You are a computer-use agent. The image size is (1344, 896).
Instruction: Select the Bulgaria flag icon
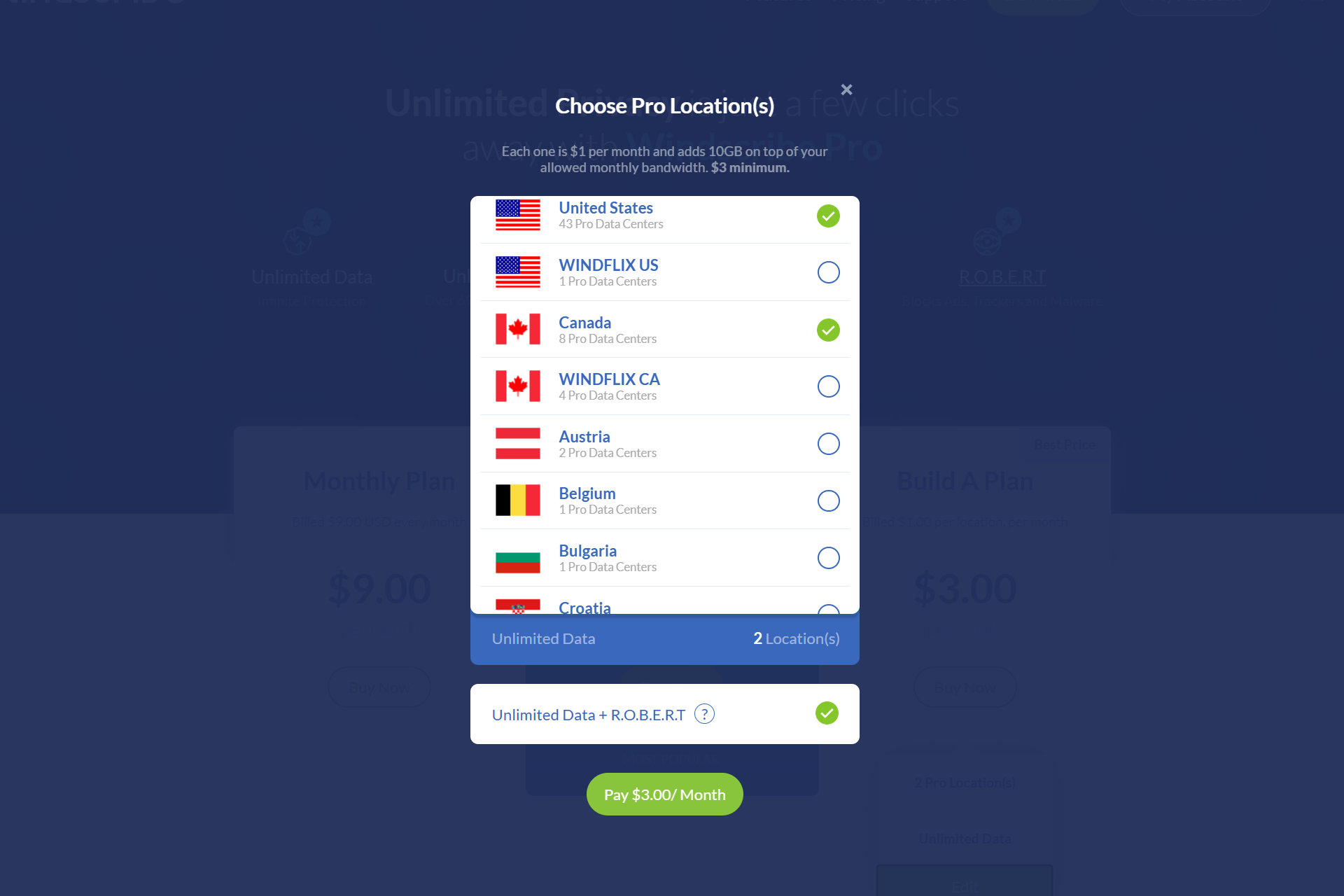518,558
